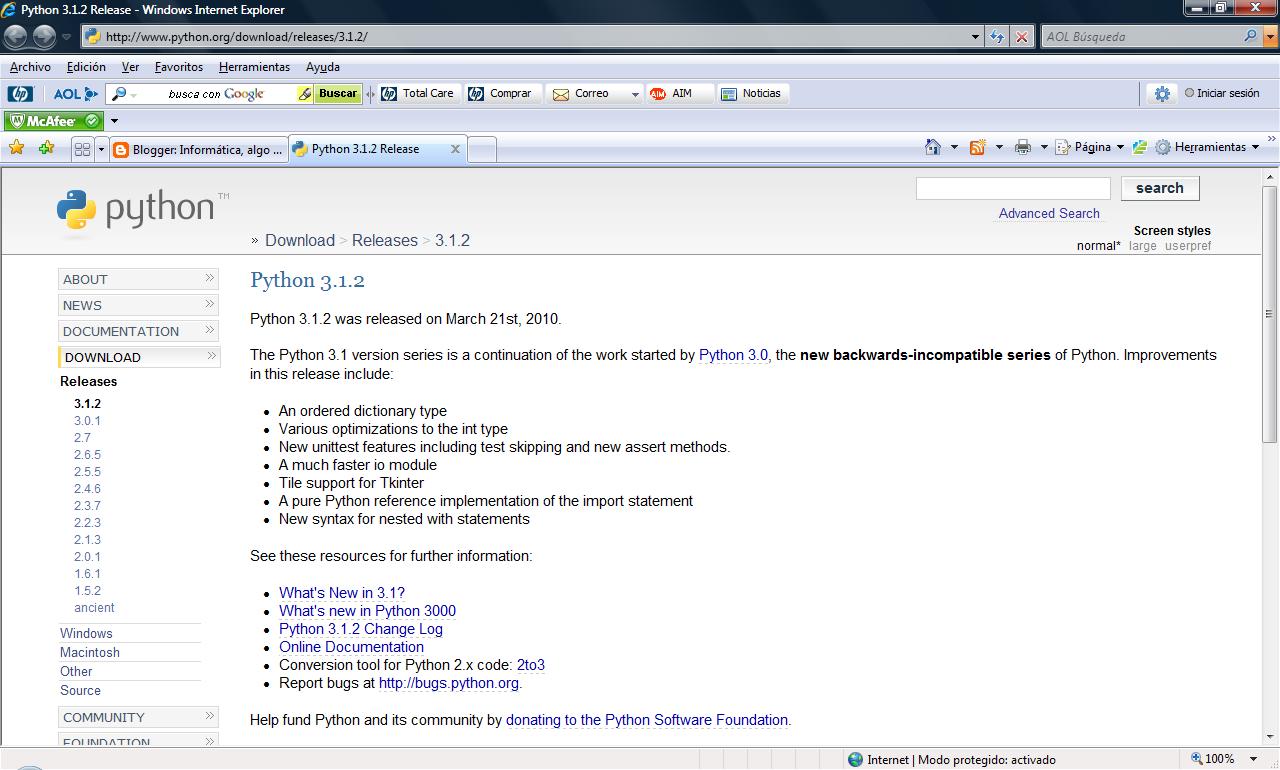Open Herramientas in the menu bar
This screenshot has width=1280, height=770.
254,67
